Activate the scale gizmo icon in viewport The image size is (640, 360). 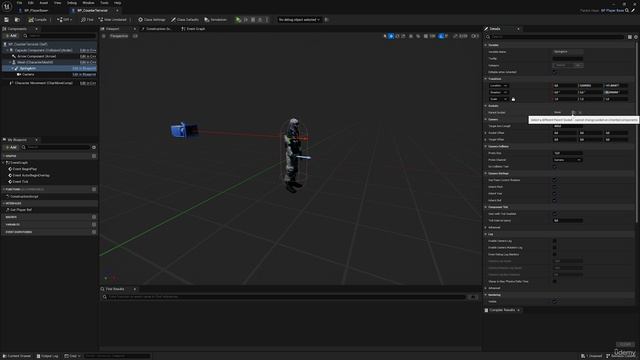(x=403, y=36)
